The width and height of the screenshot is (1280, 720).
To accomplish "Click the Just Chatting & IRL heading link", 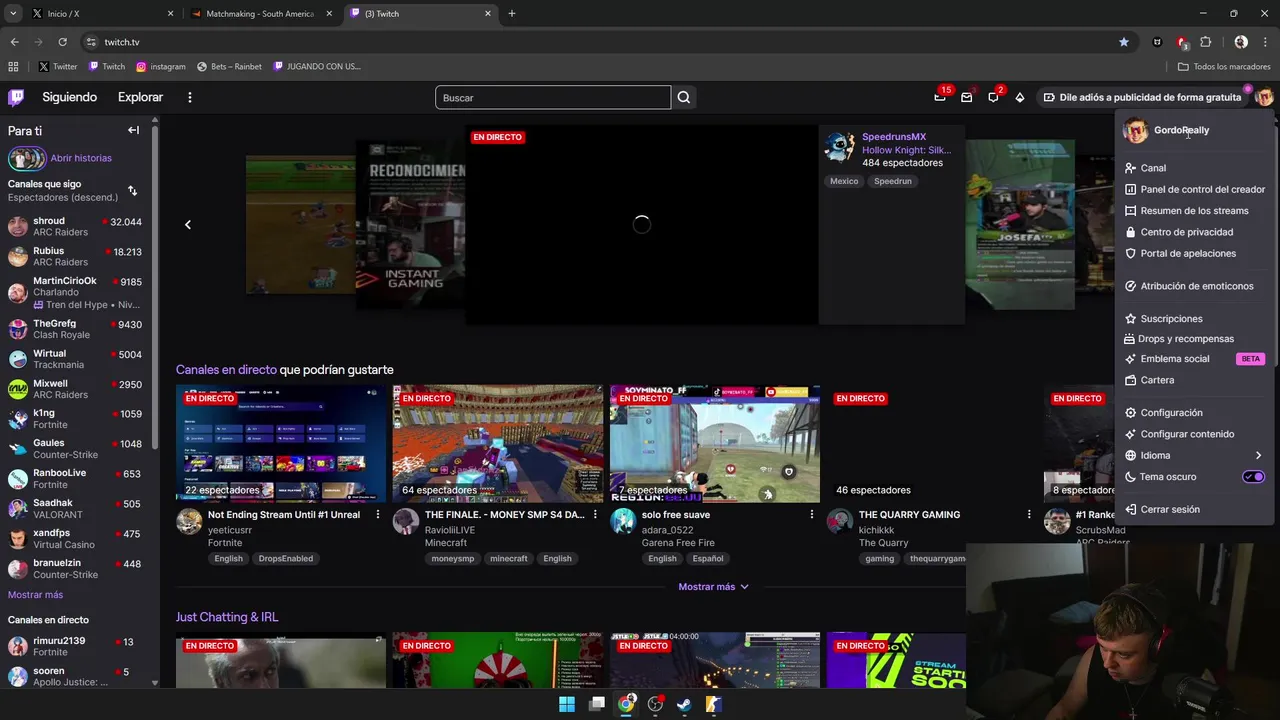I will [x=227, y=617].
